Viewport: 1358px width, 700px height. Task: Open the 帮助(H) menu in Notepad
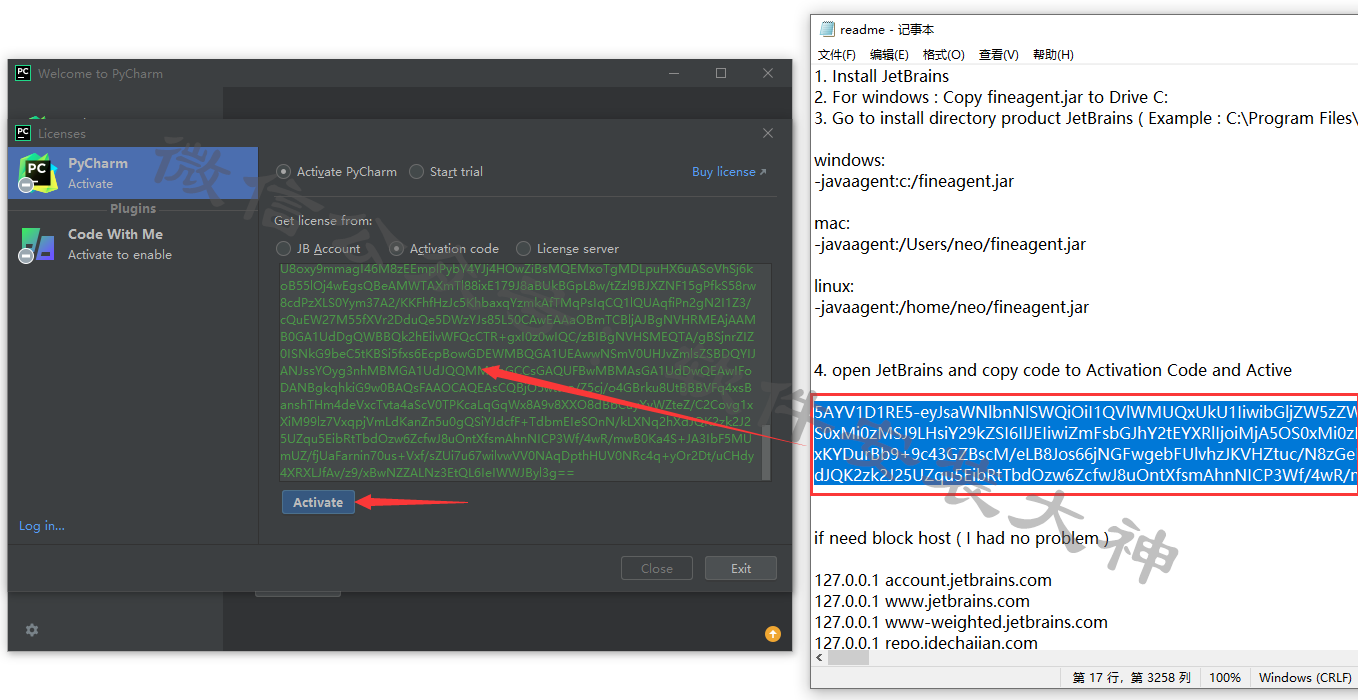(x=1053, y=55)
